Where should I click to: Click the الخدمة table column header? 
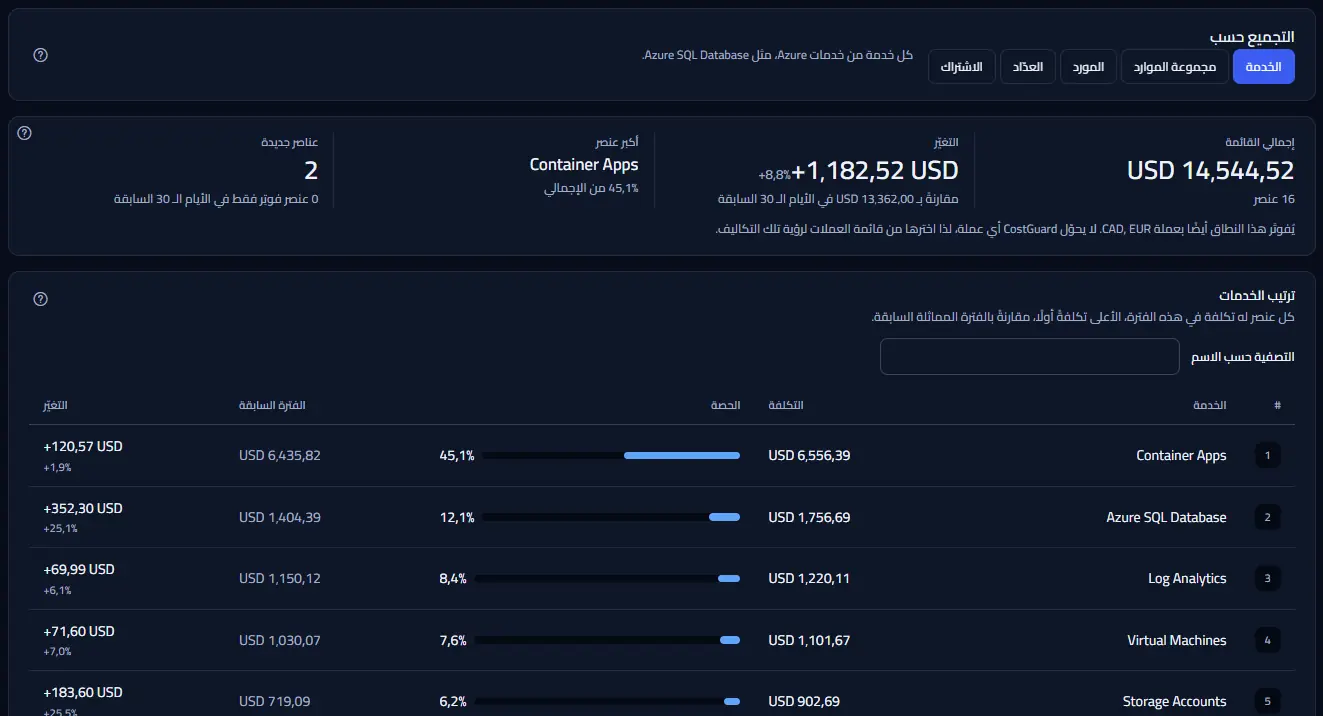(1210, 405)
